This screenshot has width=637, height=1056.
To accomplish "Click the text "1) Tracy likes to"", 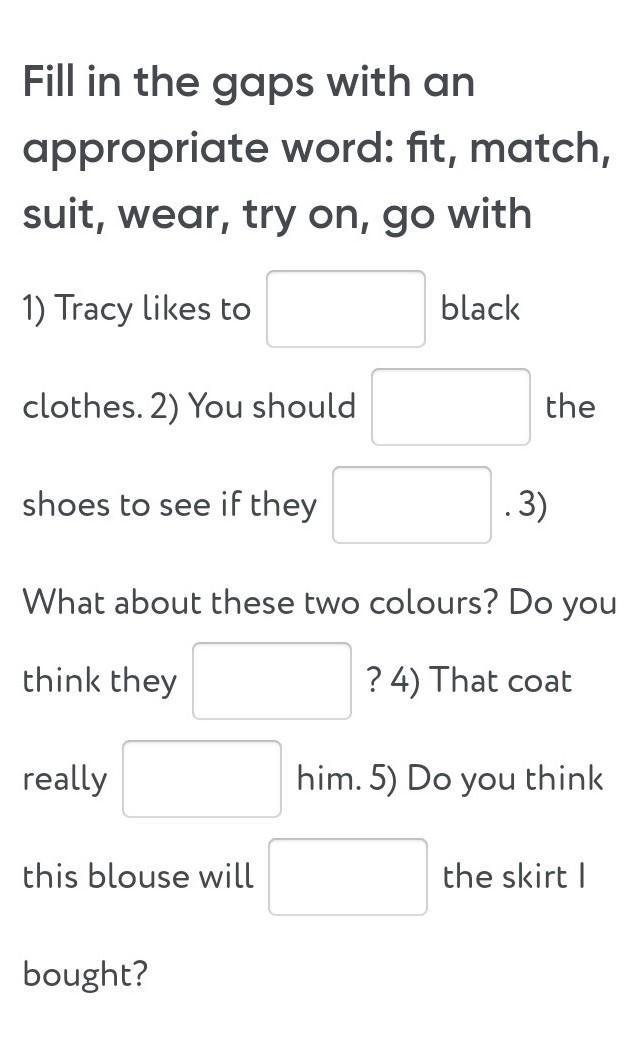I will (137, 309).
